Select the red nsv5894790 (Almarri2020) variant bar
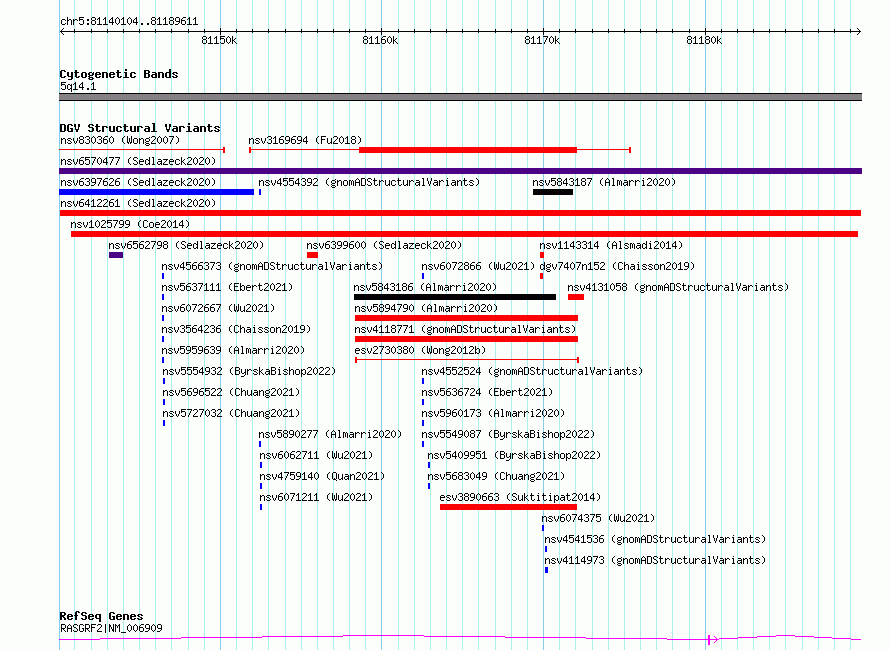The image size is (890, 650). [x=466, y=318]
